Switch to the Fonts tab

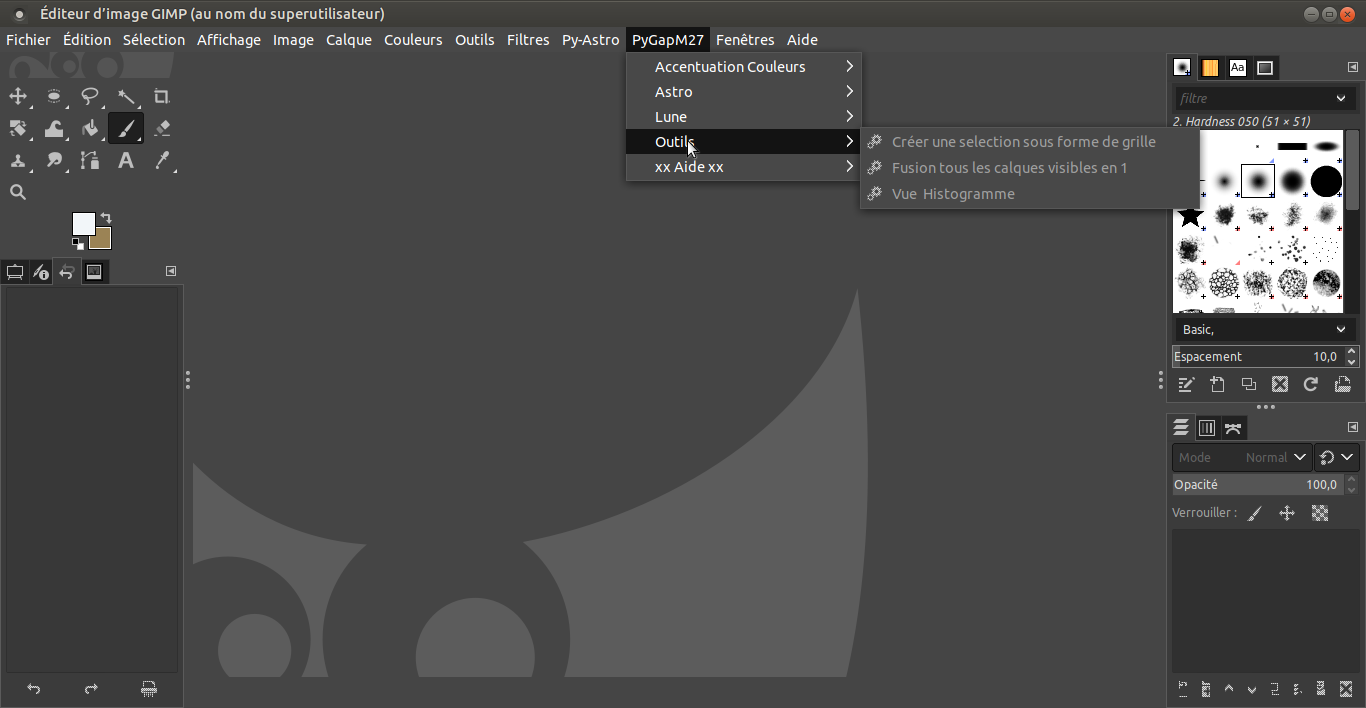tap(1238, 67)
